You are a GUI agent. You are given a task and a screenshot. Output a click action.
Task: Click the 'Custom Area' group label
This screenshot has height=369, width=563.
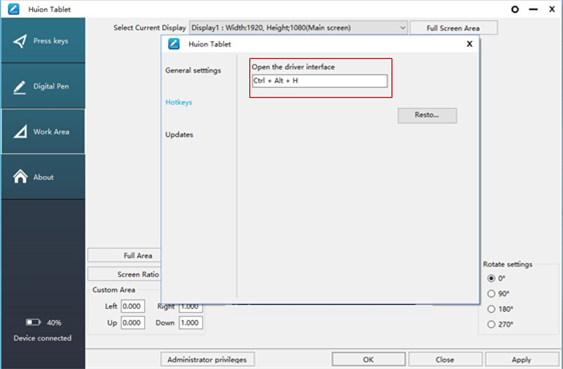(113, 290)
